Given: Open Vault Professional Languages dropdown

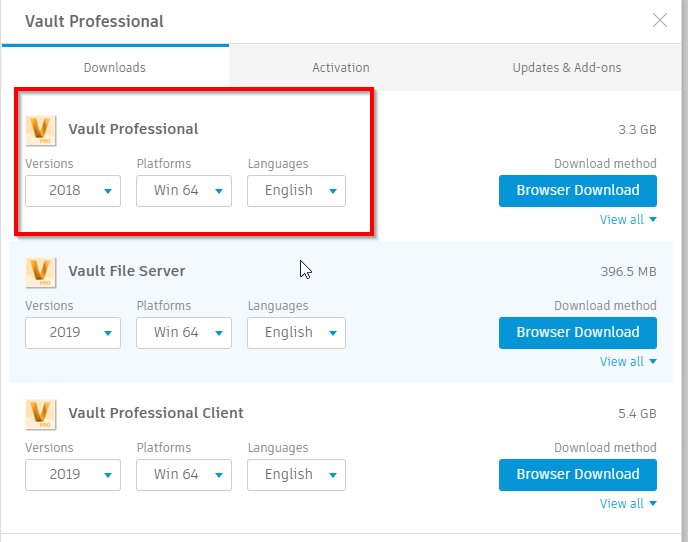Looking at the screenshot, I should coord(296,191).
